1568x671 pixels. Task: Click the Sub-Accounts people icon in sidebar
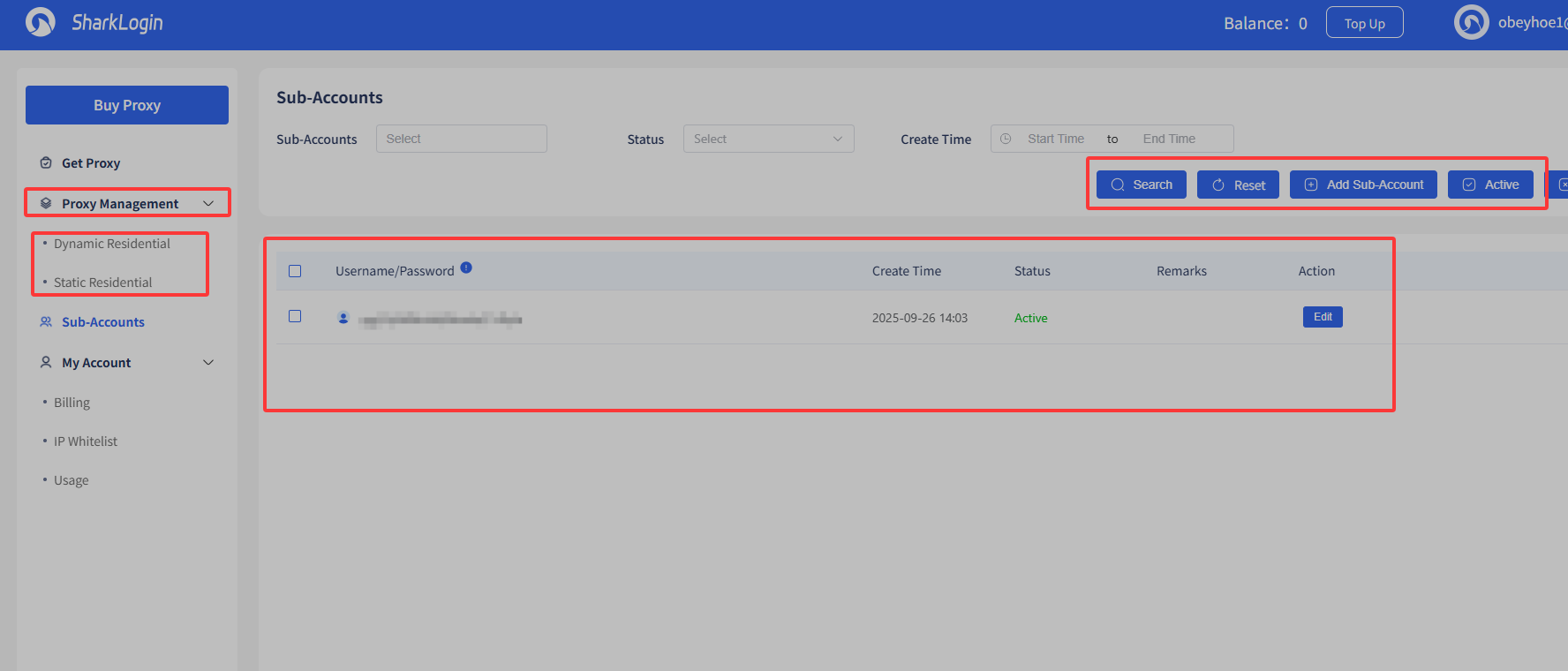[46, 322]
